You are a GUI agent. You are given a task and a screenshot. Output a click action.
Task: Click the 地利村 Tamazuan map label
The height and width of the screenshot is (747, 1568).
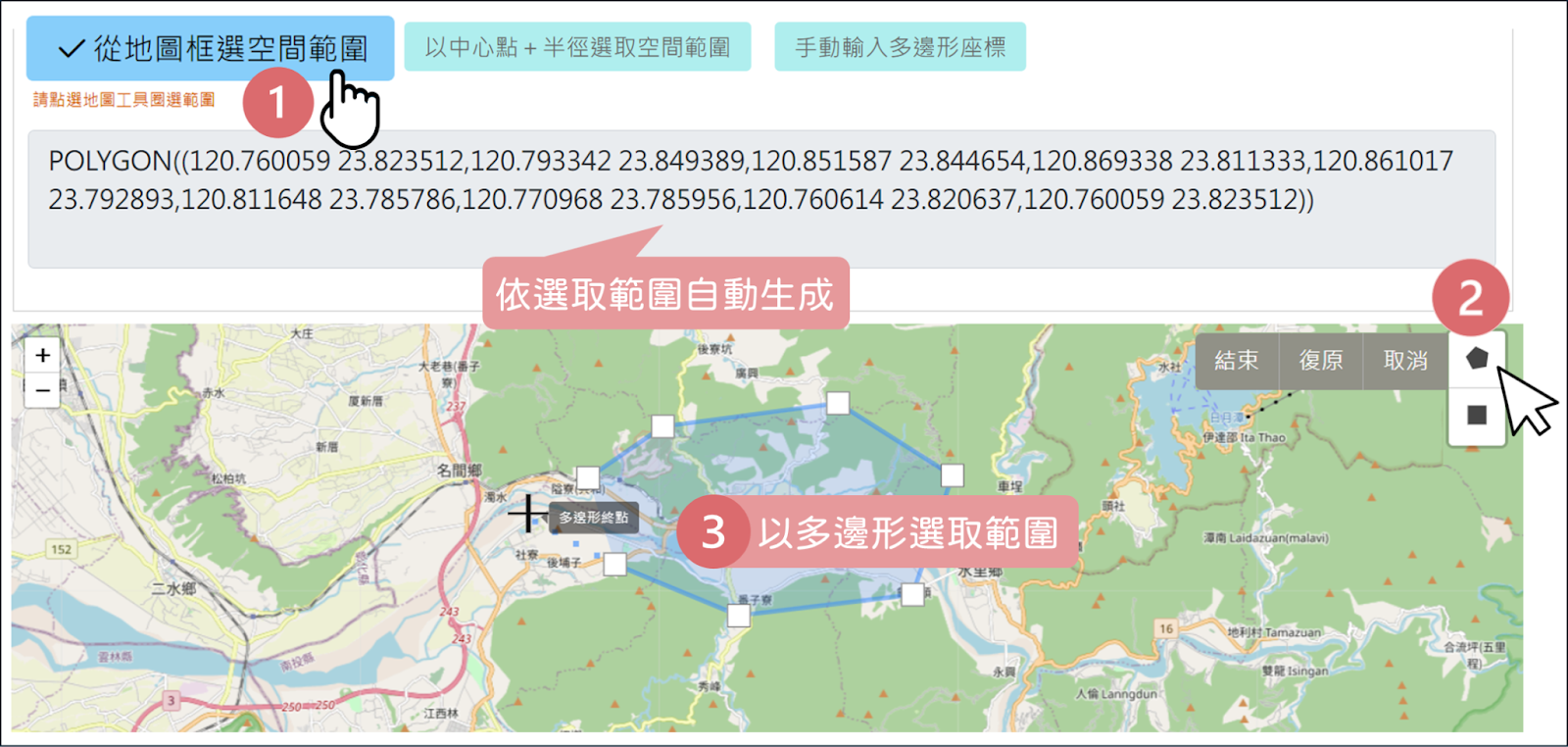click(1274, 633)
